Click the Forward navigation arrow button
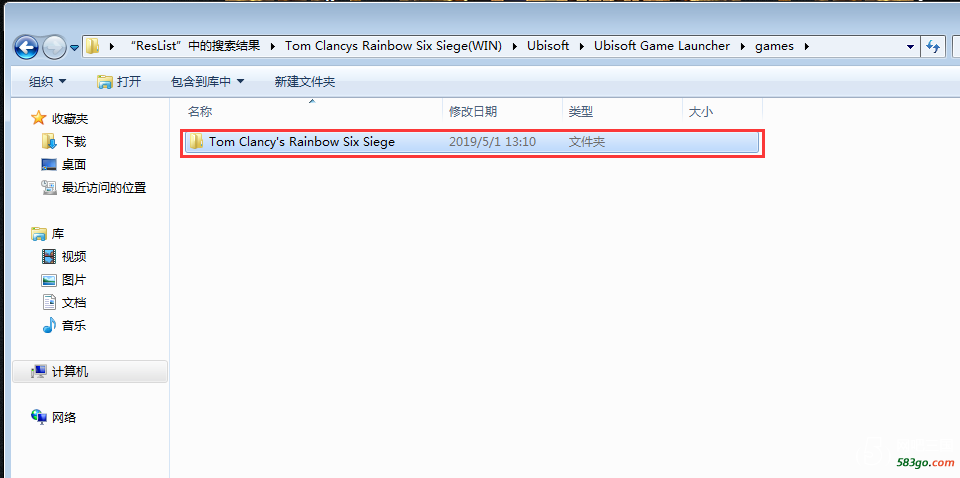 (54, 46)
